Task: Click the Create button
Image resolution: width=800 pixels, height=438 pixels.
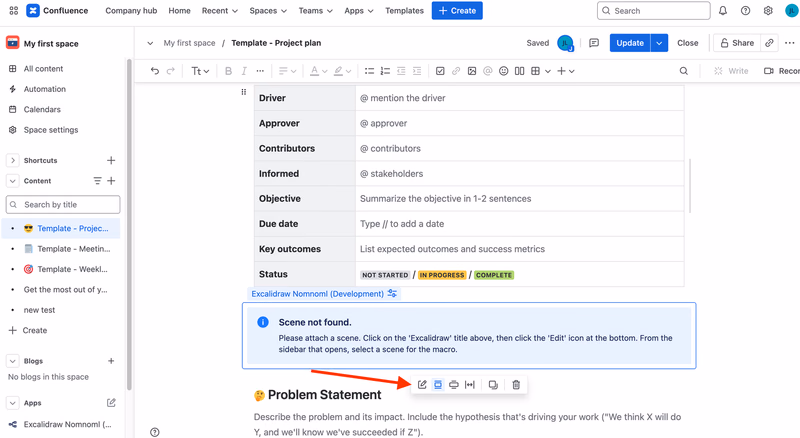Action: click(x=457, y=11)
